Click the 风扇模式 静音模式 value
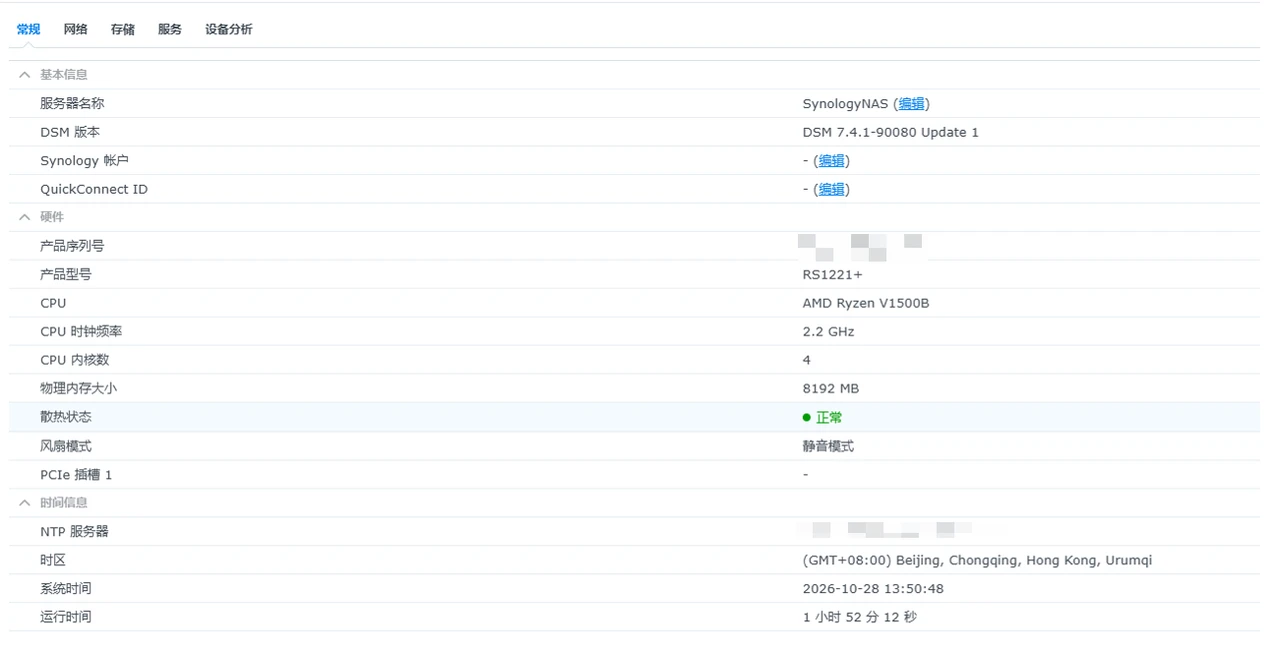Viewport: 1280px width, 648px height. (x=828, y=447)
